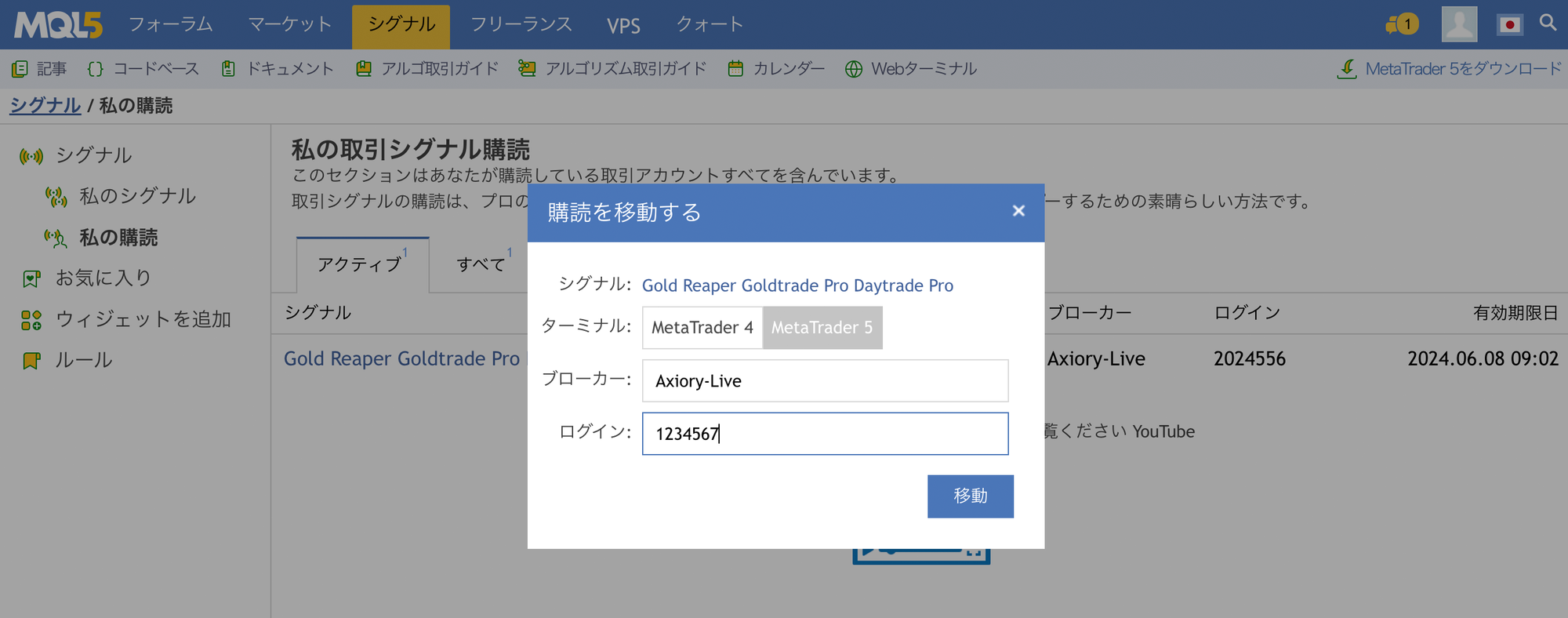This screenshot has width=1568, height=618.
Task: Click the 移動 button in dialog
Action: (x=971, y=496)
